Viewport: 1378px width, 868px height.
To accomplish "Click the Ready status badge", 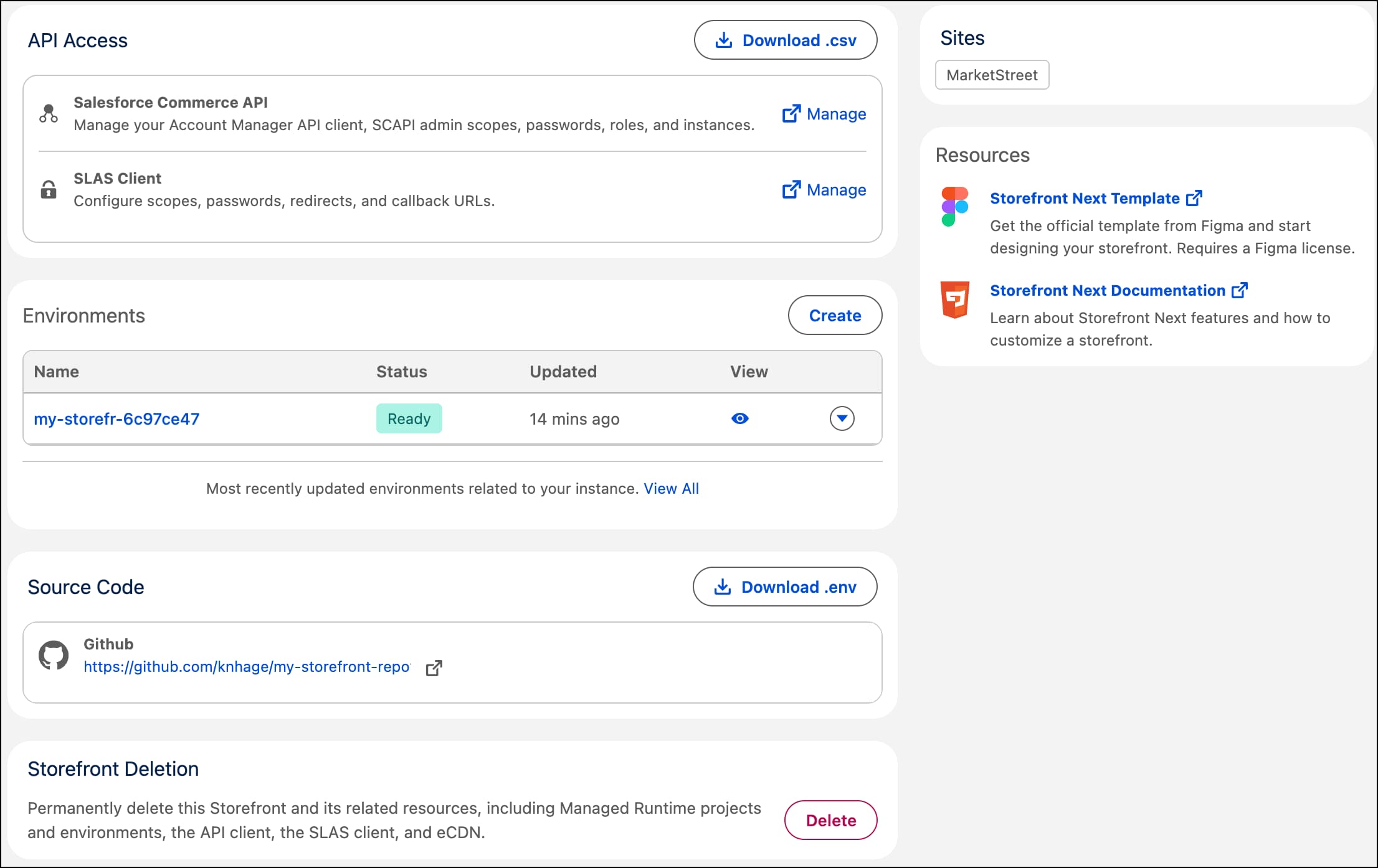I will [x=409, y=419].
